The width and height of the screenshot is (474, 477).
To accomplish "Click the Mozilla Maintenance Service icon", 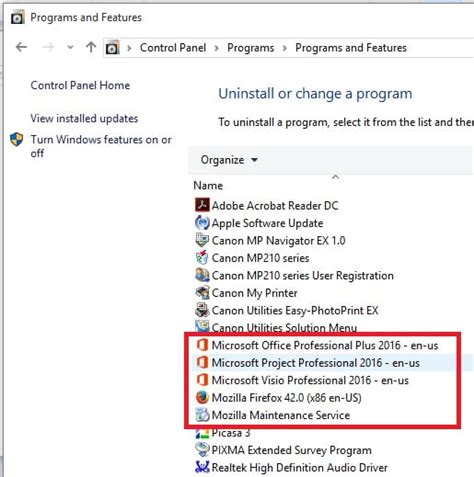I will coord(202,415).
